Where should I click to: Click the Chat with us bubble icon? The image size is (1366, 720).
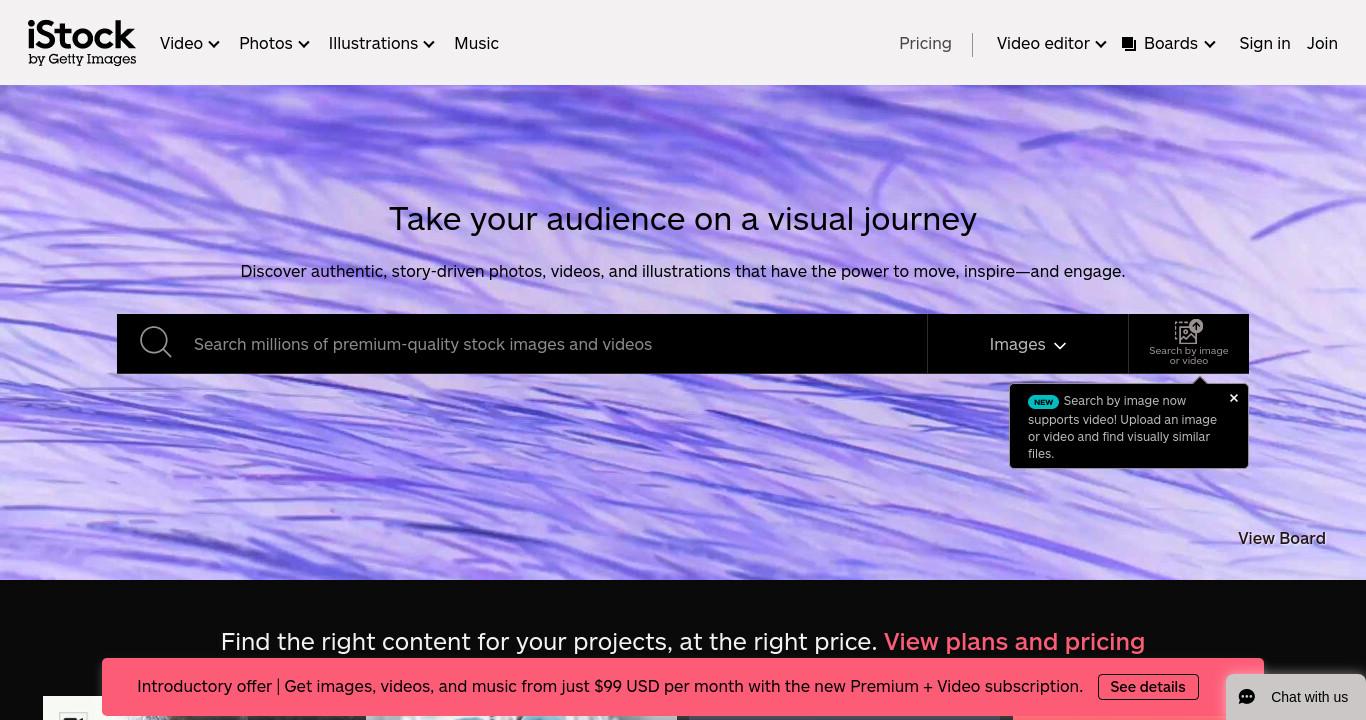pyautogui.click(x=1247, y=697)
